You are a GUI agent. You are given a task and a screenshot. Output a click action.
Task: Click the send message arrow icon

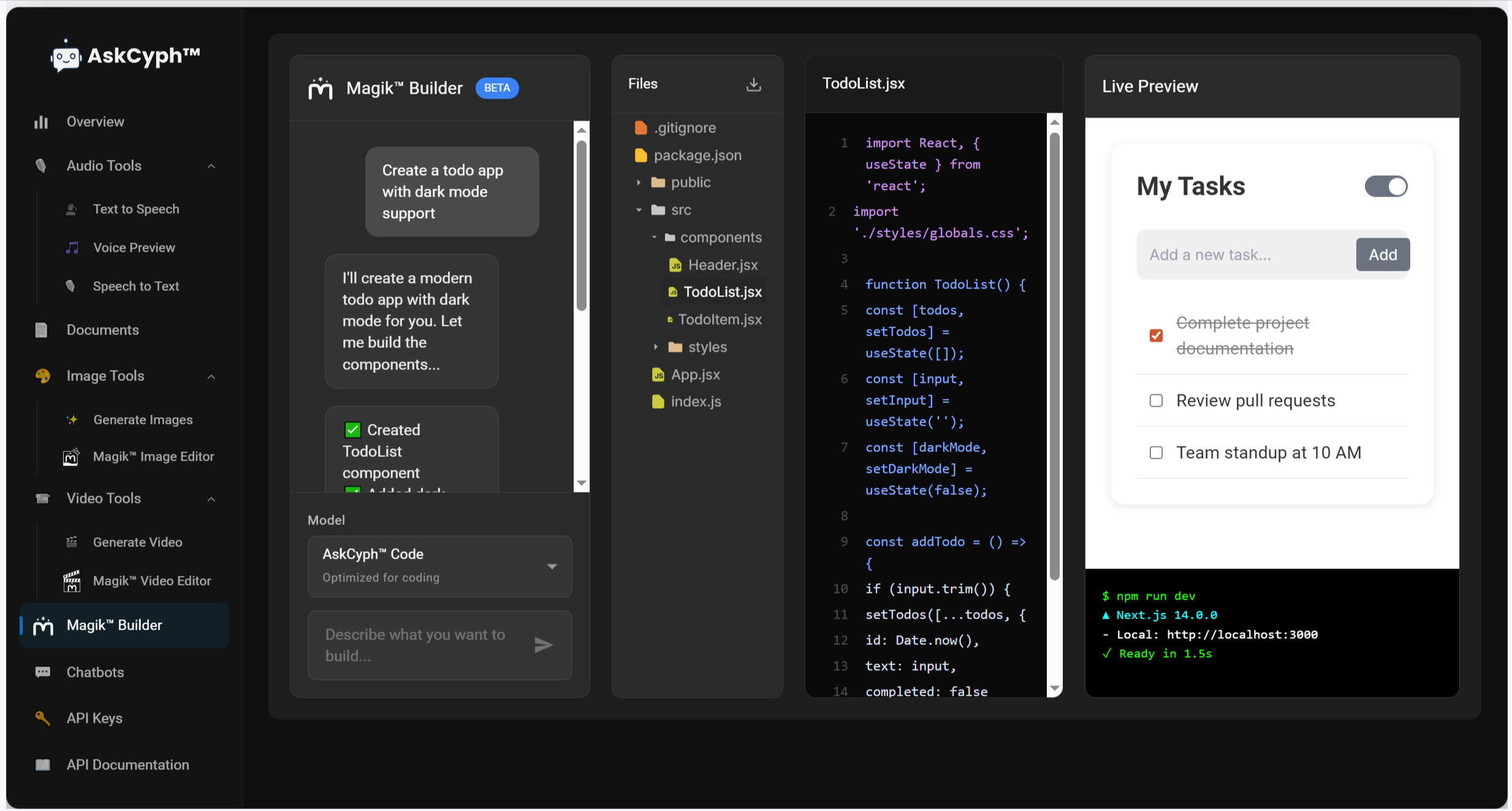pyautogui.click(x=543, y=645)
